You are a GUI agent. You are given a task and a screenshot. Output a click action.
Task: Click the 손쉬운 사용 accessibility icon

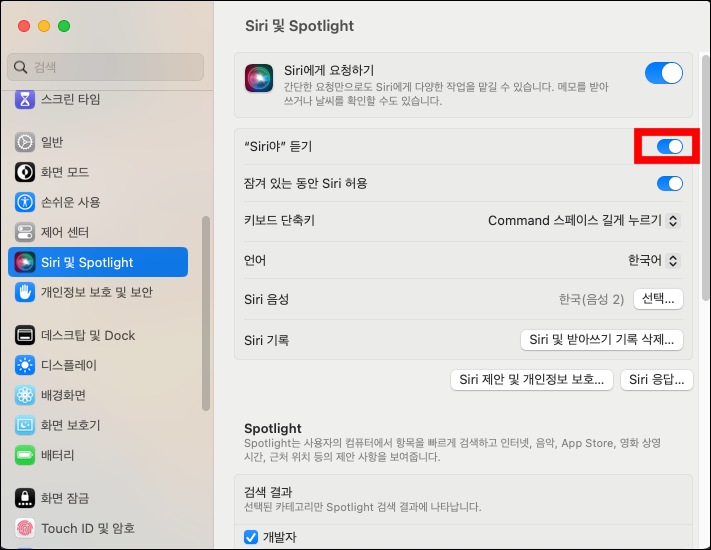24,202
